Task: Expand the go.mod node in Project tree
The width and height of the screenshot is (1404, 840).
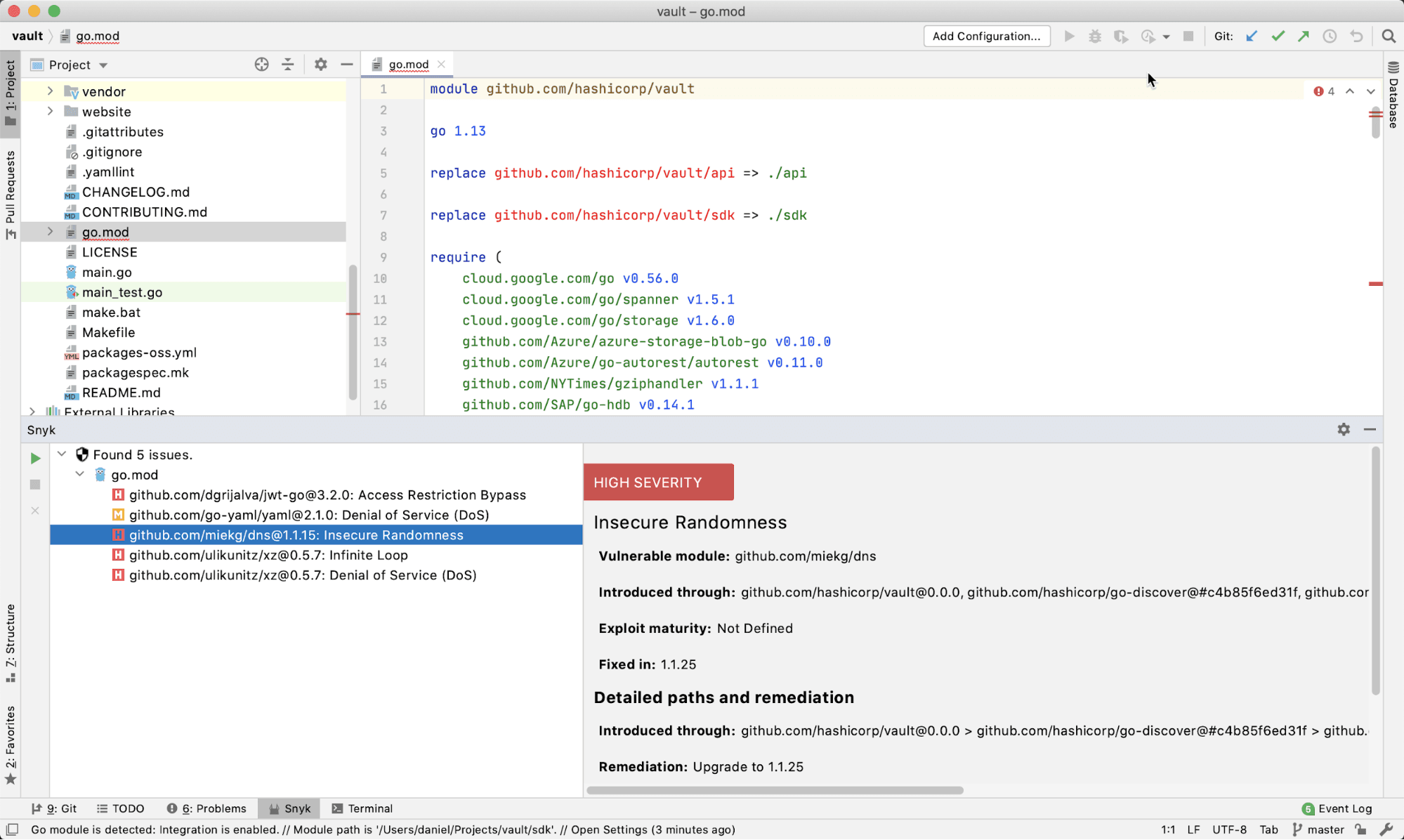Action: point(50,232)
